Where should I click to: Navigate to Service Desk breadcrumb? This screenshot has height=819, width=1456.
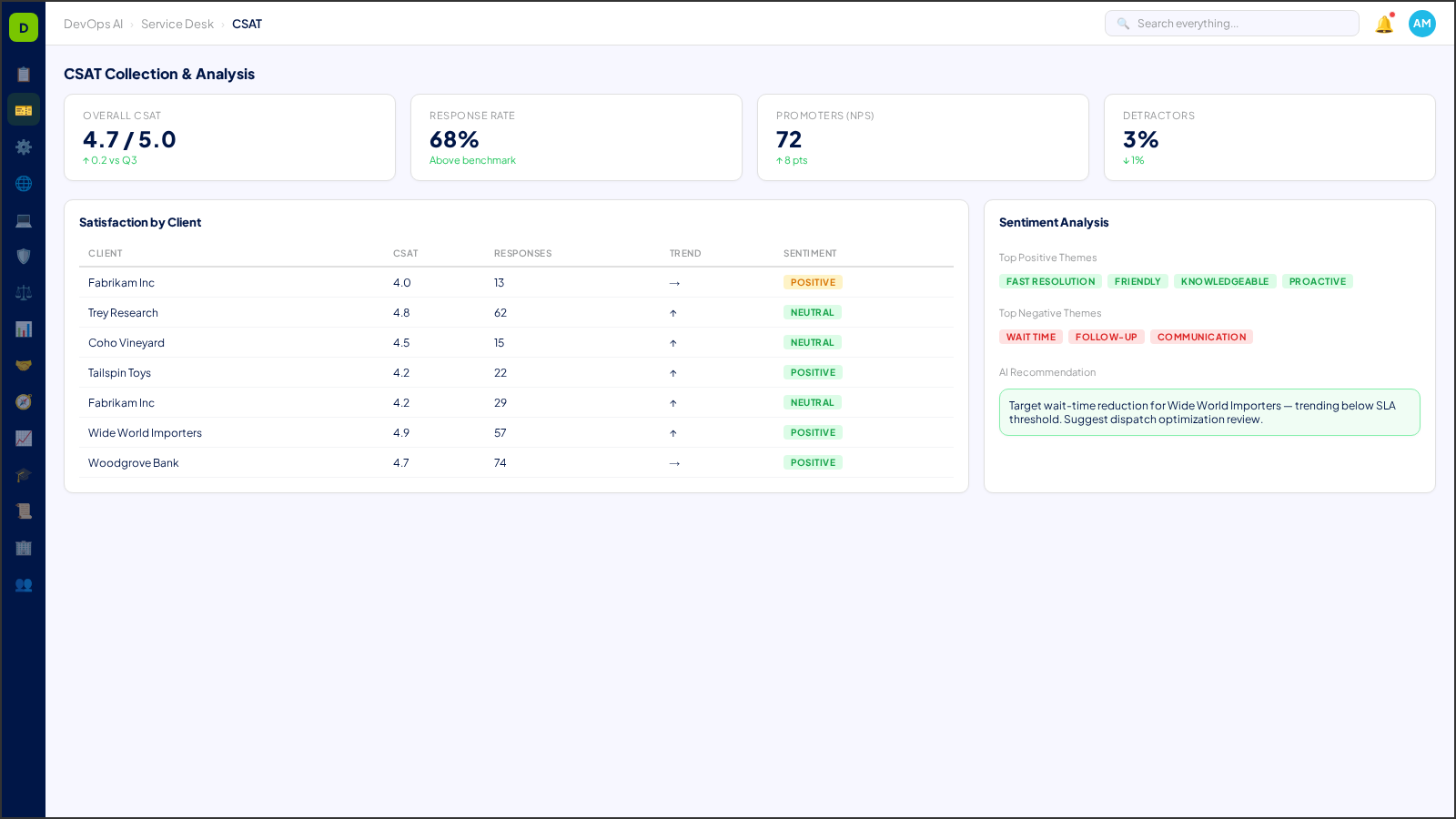177,24
